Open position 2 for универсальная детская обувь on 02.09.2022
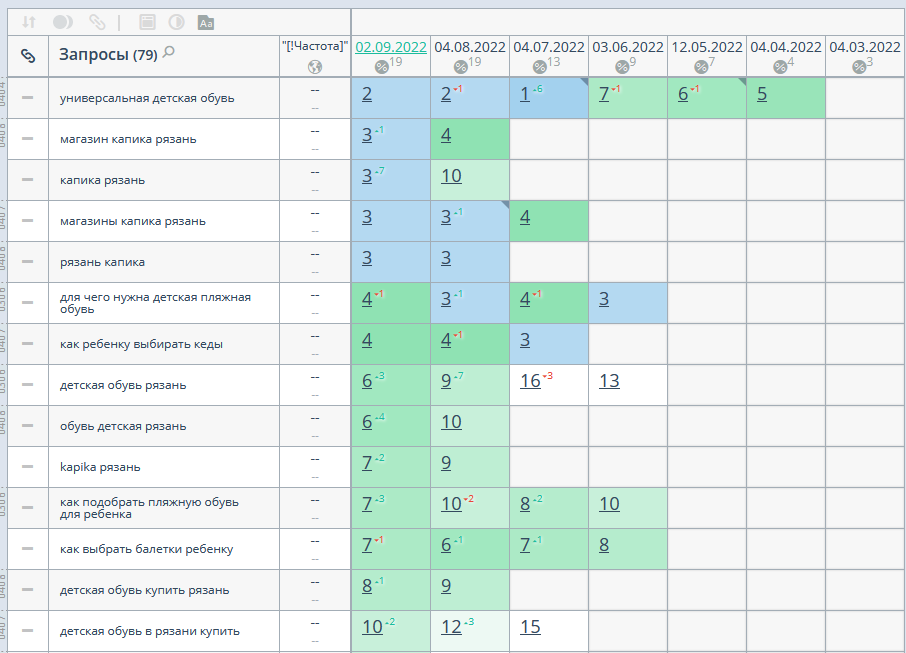The width and height of the screenshot is (906, 653). (367, 94)
